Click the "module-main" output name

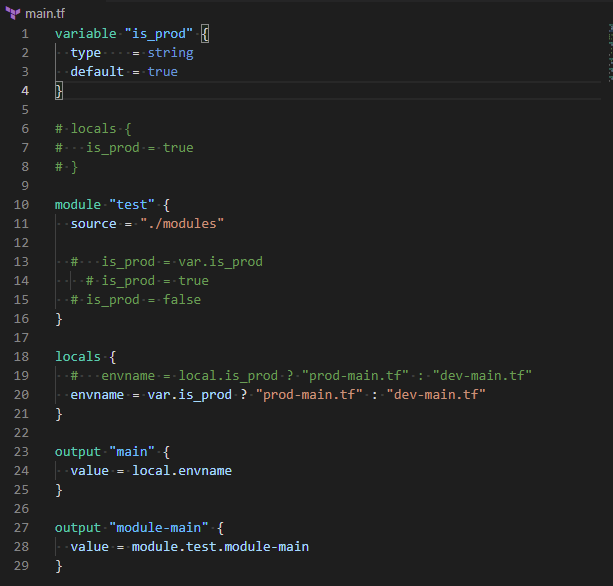159,528
